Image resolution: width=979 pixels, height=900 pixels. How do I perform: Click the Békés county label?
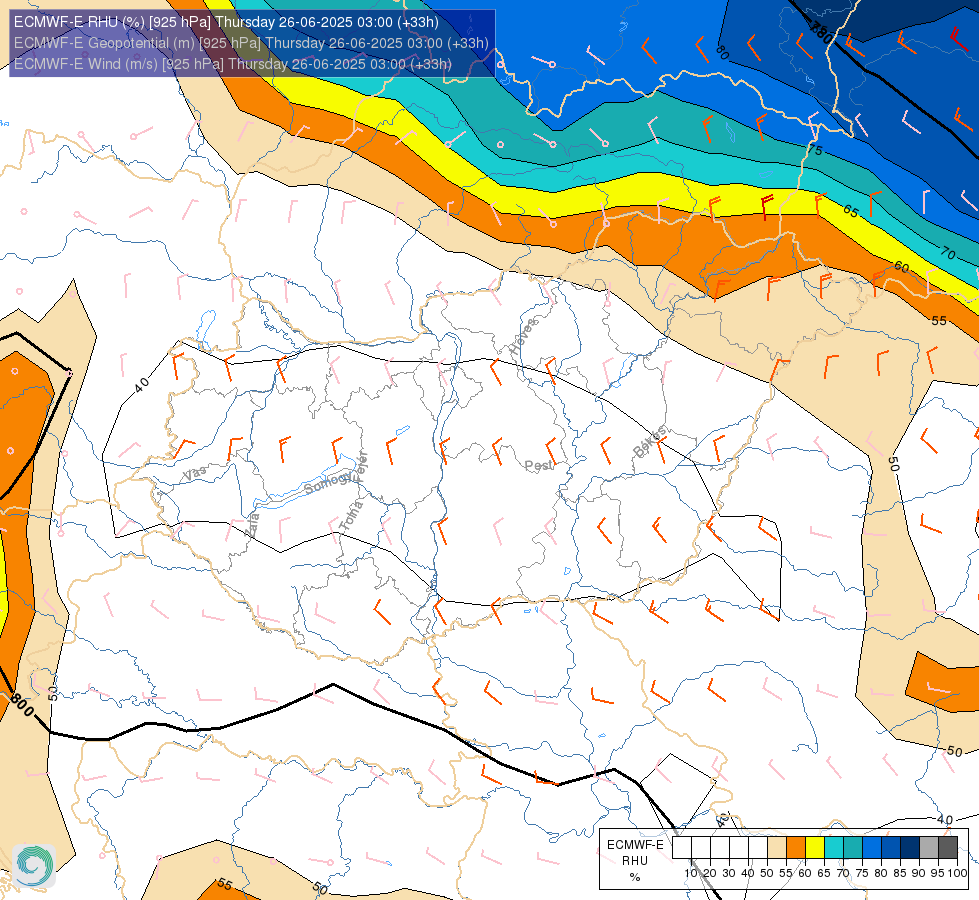click(651, 442)
